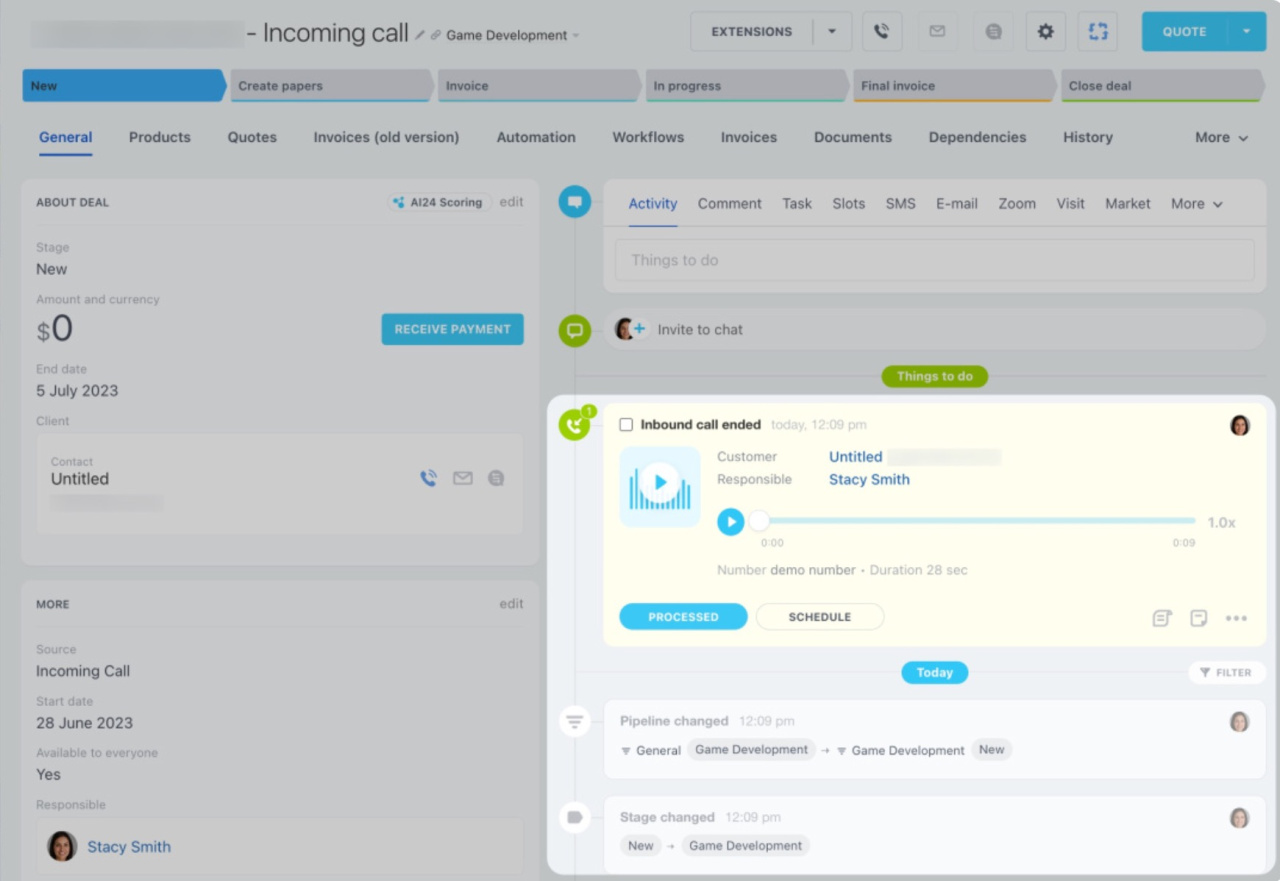Image resolution: width=1280 pixels, height=881 pixels.
Task: Click the pencil icon beside the deal title
Action: pyautogui.click(x=420, y=35)
